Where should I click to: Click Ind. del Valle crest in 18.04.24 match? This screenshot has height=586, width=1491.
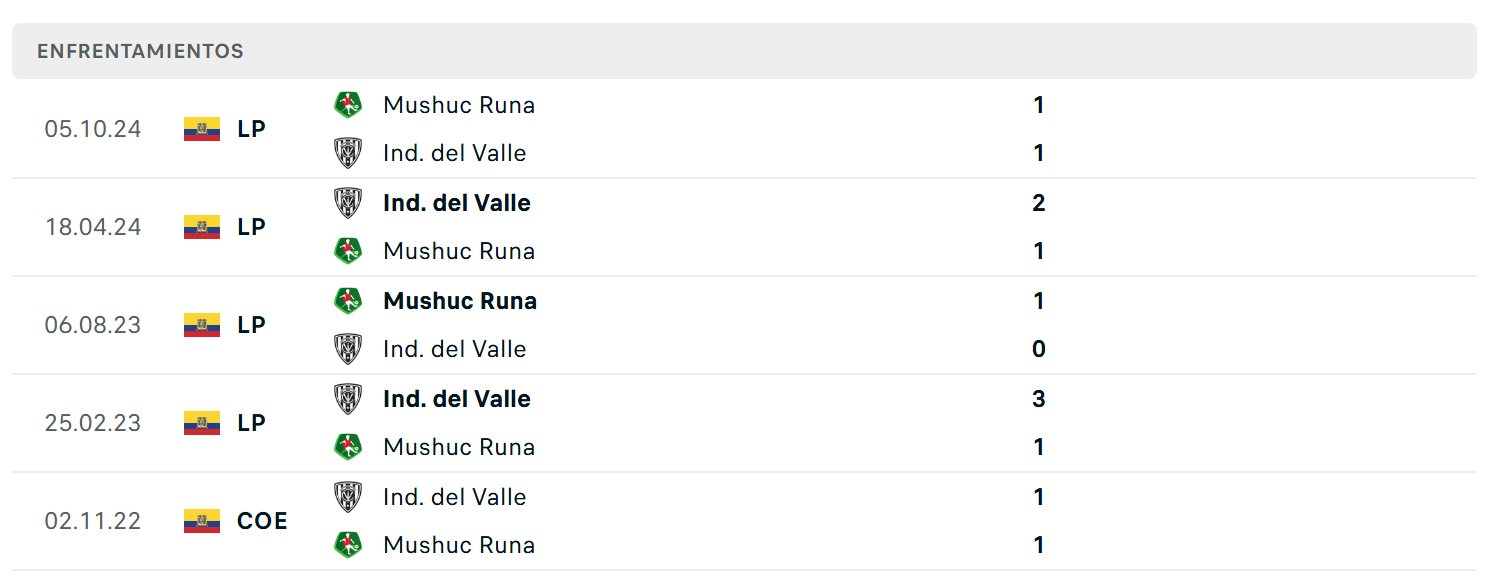[x=348, y=203]
